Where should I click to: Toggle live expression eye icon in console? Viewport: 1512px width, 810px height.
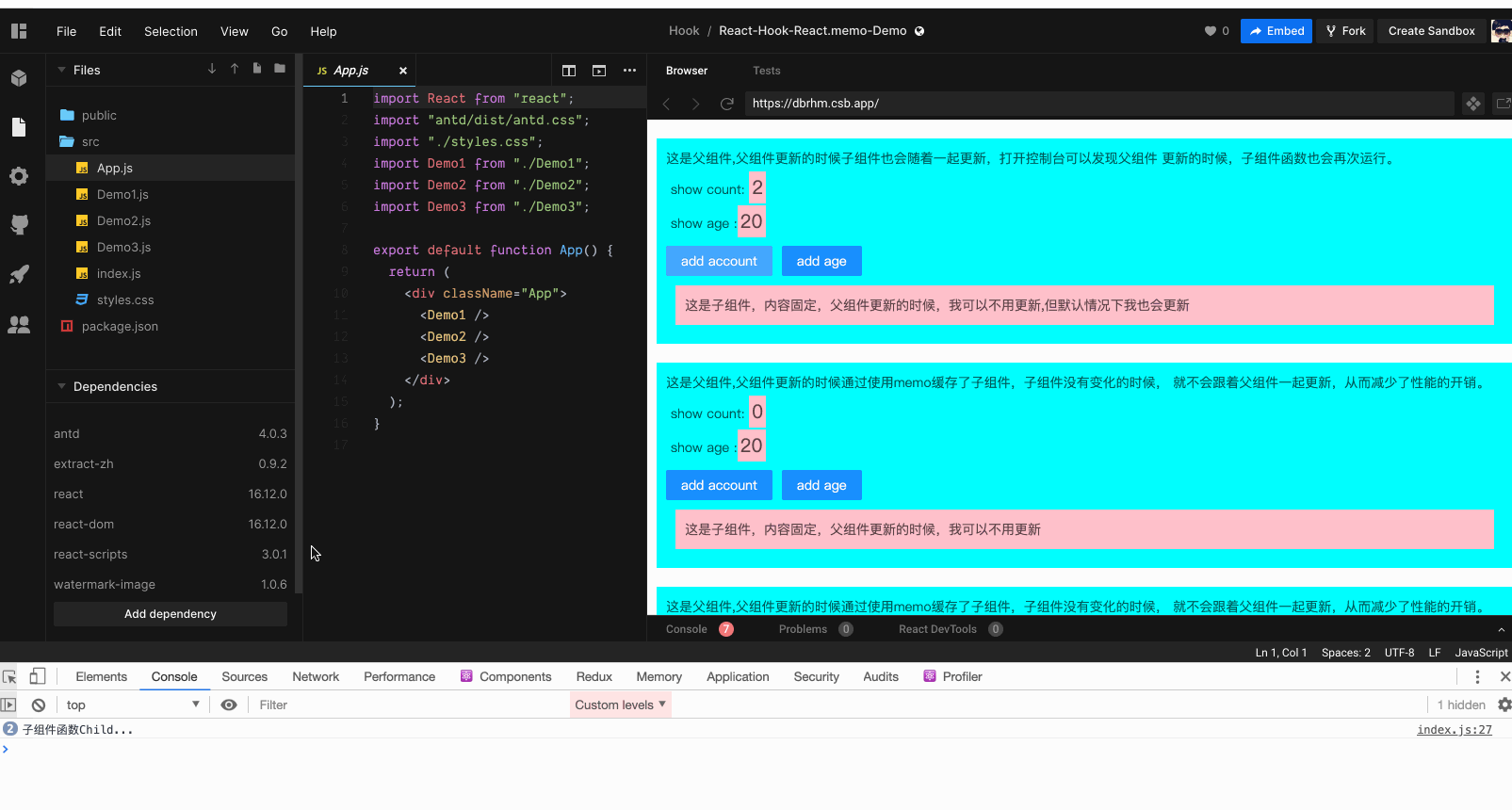pos(229,705)
